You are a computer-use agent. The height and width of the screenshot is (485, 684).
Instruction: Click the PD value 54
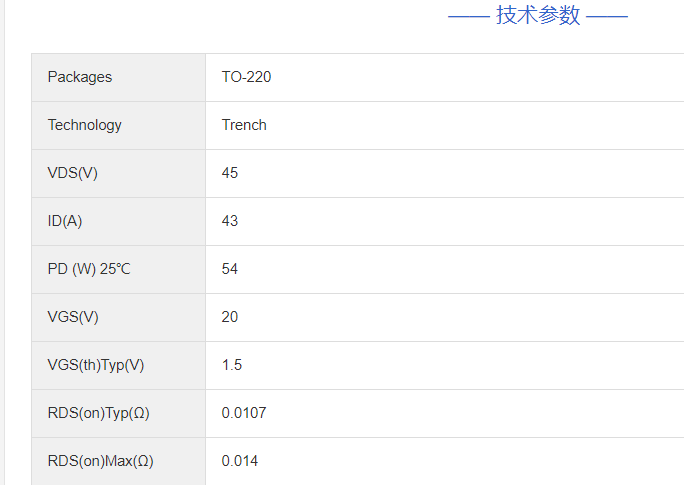pos(230,269)
